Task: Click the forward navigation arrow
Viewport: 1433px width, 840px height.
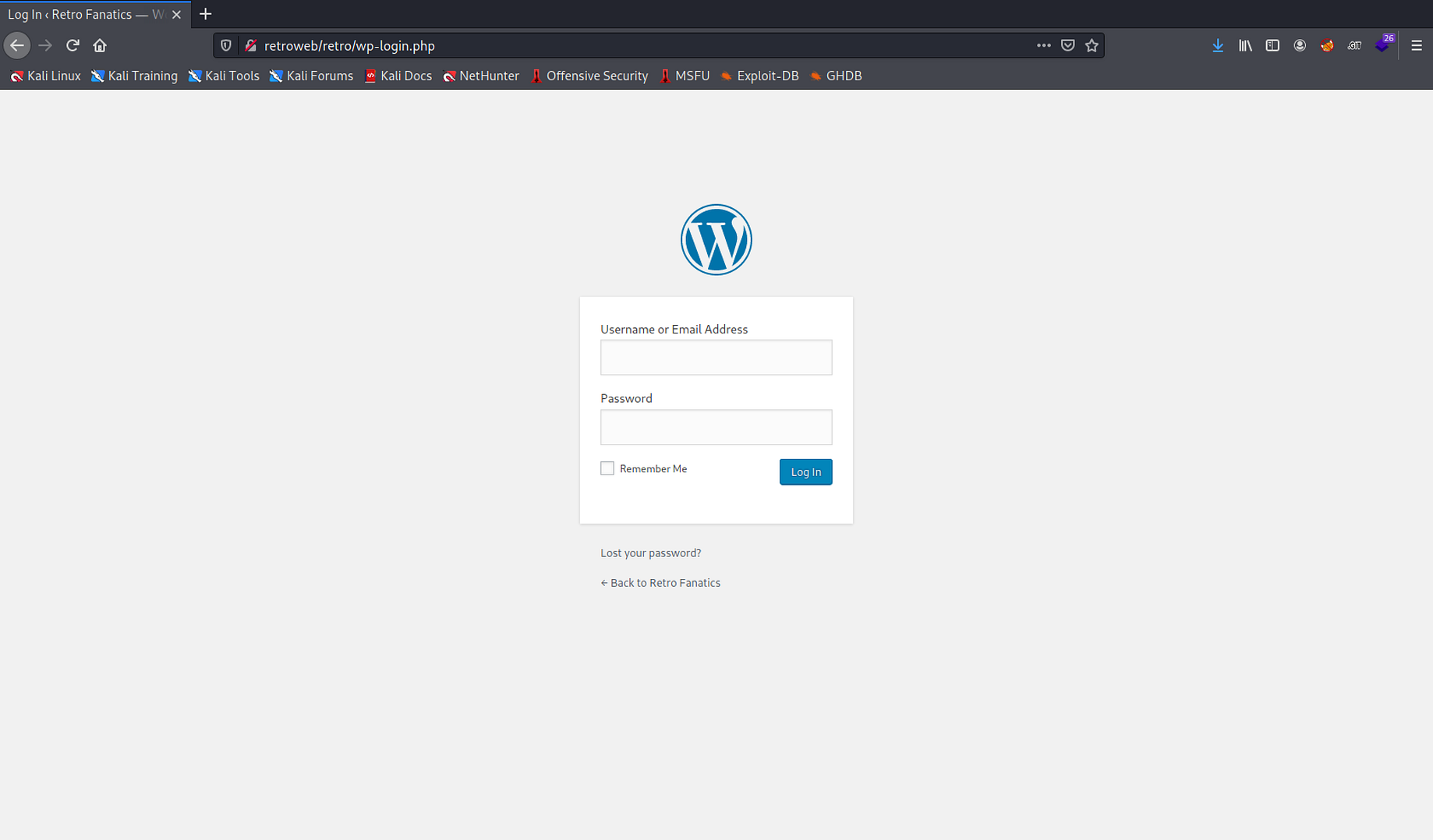Action: [45, 45]
